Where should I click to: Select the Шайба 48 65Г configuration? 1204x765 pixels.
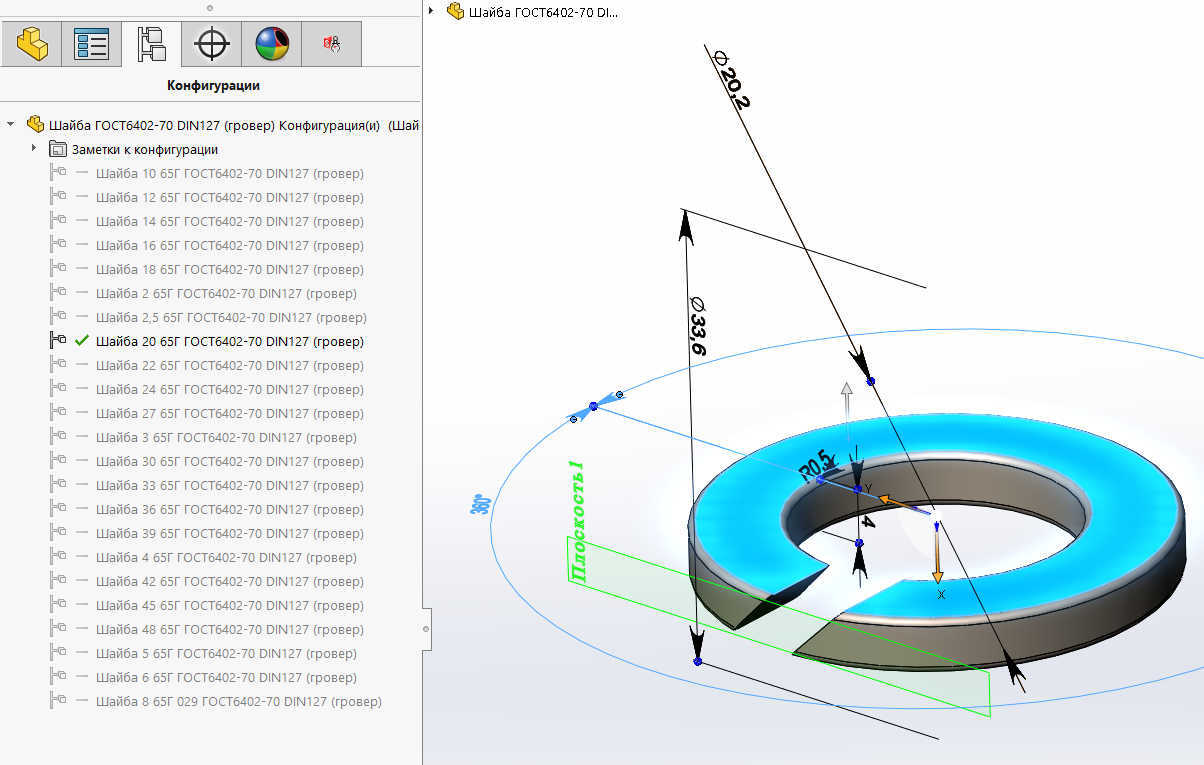[229, 630]
